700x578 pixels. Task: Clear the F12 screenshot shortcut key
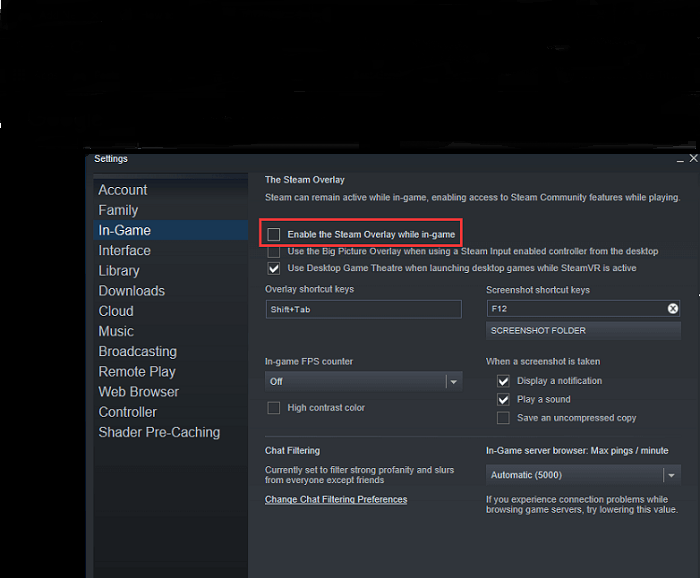point(673,308)
